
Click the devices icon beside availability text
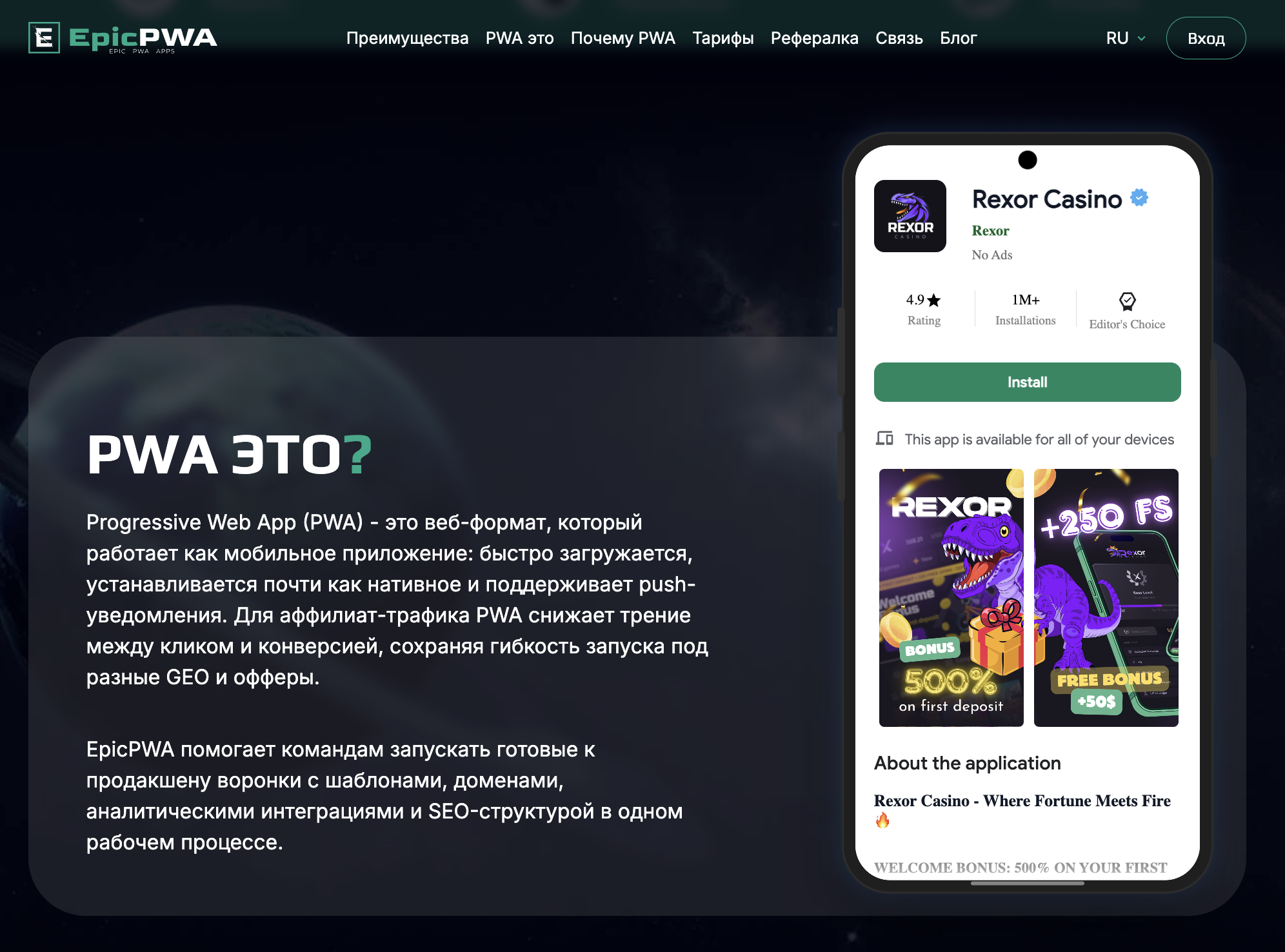(884, 439)
